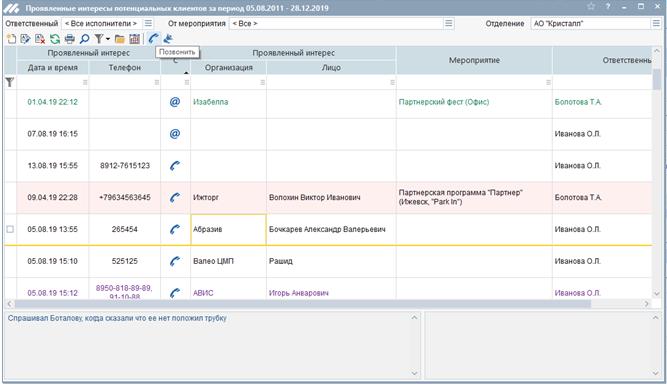Open the edit record toolbar icon
The image size is (667, 385).
(x=26, y=39)
